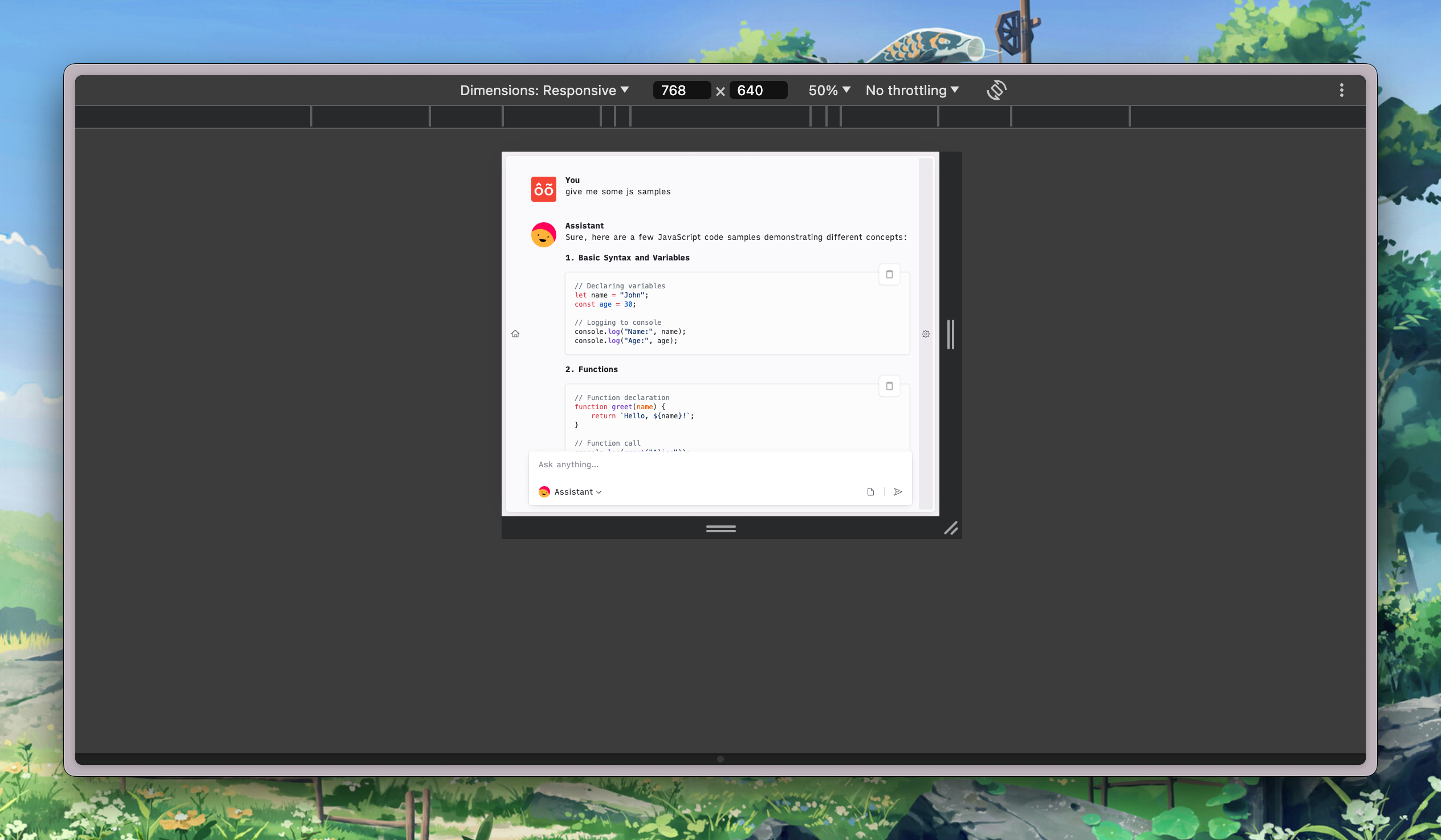
Task: Copy the Functions code block
Action: 889,386
